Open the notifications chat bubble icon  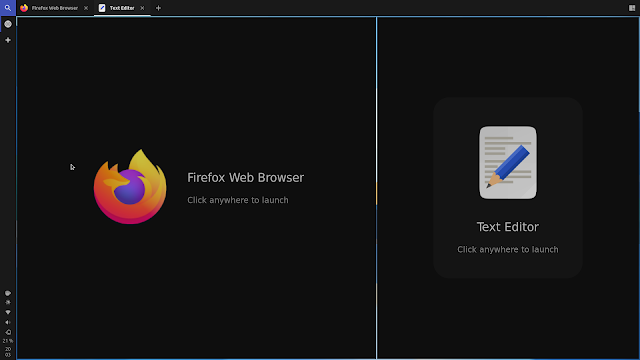tap(8, 293)
